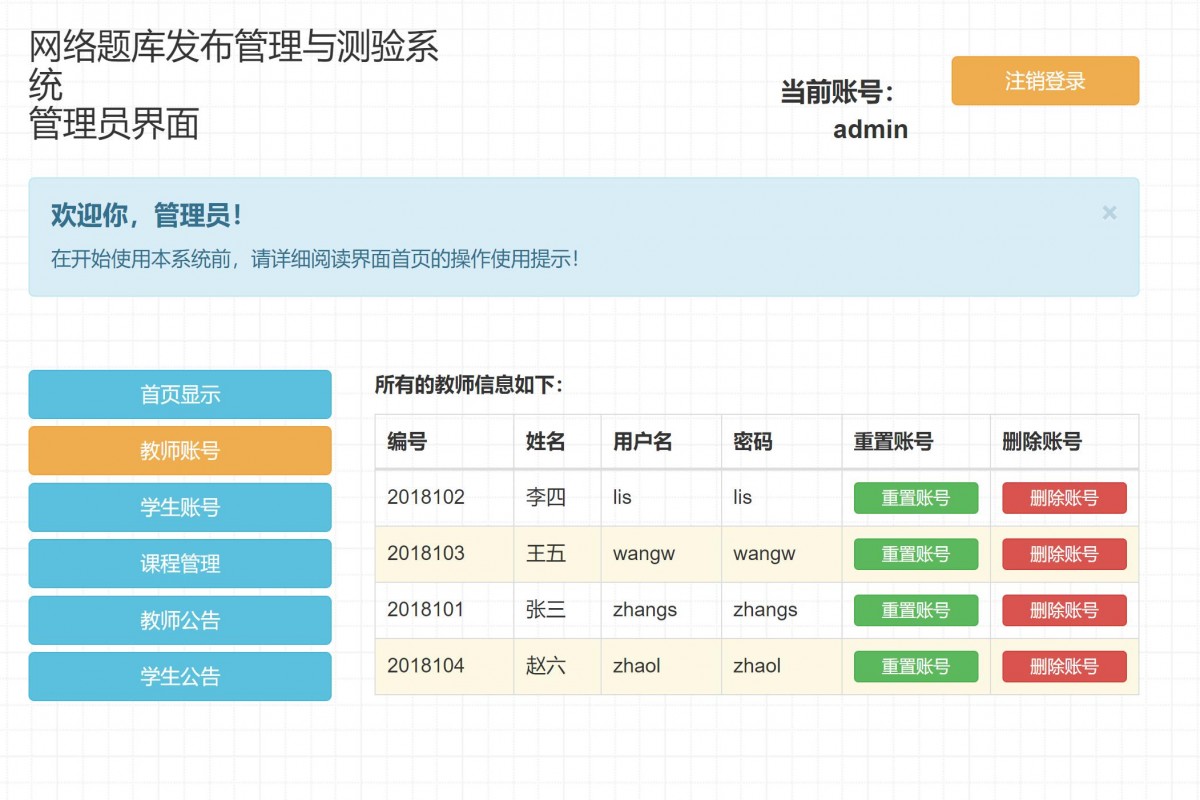This screenshot has width=1200, height=800.
Task: Reset the account for teacher 张三
Action: click(x=916, y=610)
